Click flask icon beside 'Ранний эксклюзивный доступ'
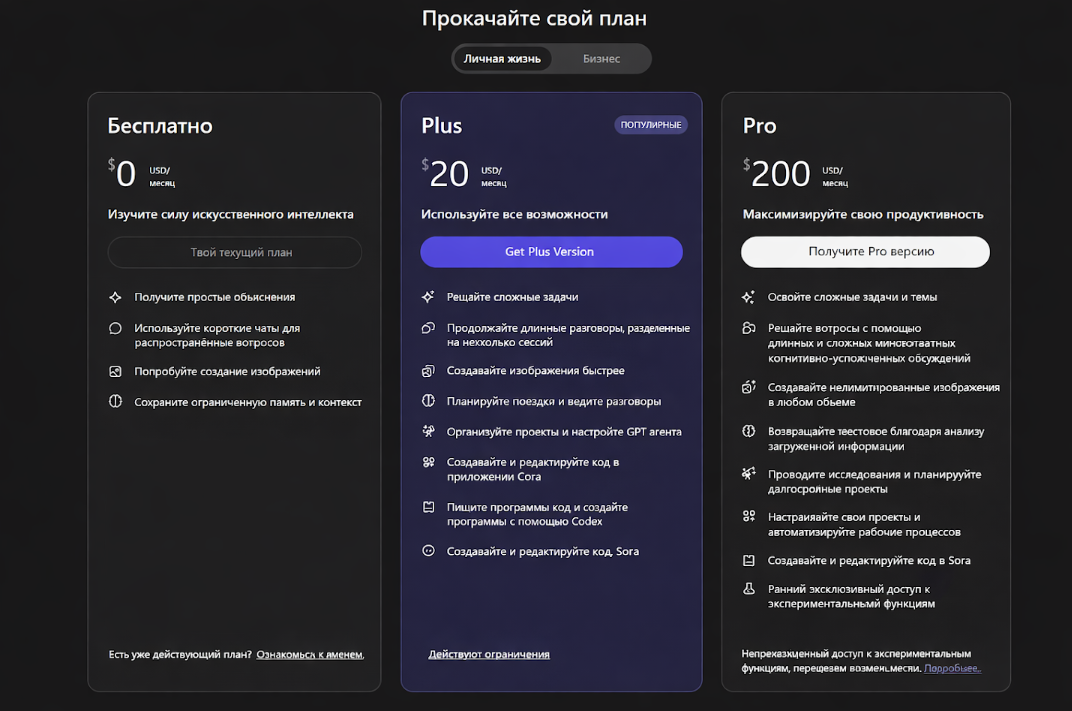 [748, 590]
